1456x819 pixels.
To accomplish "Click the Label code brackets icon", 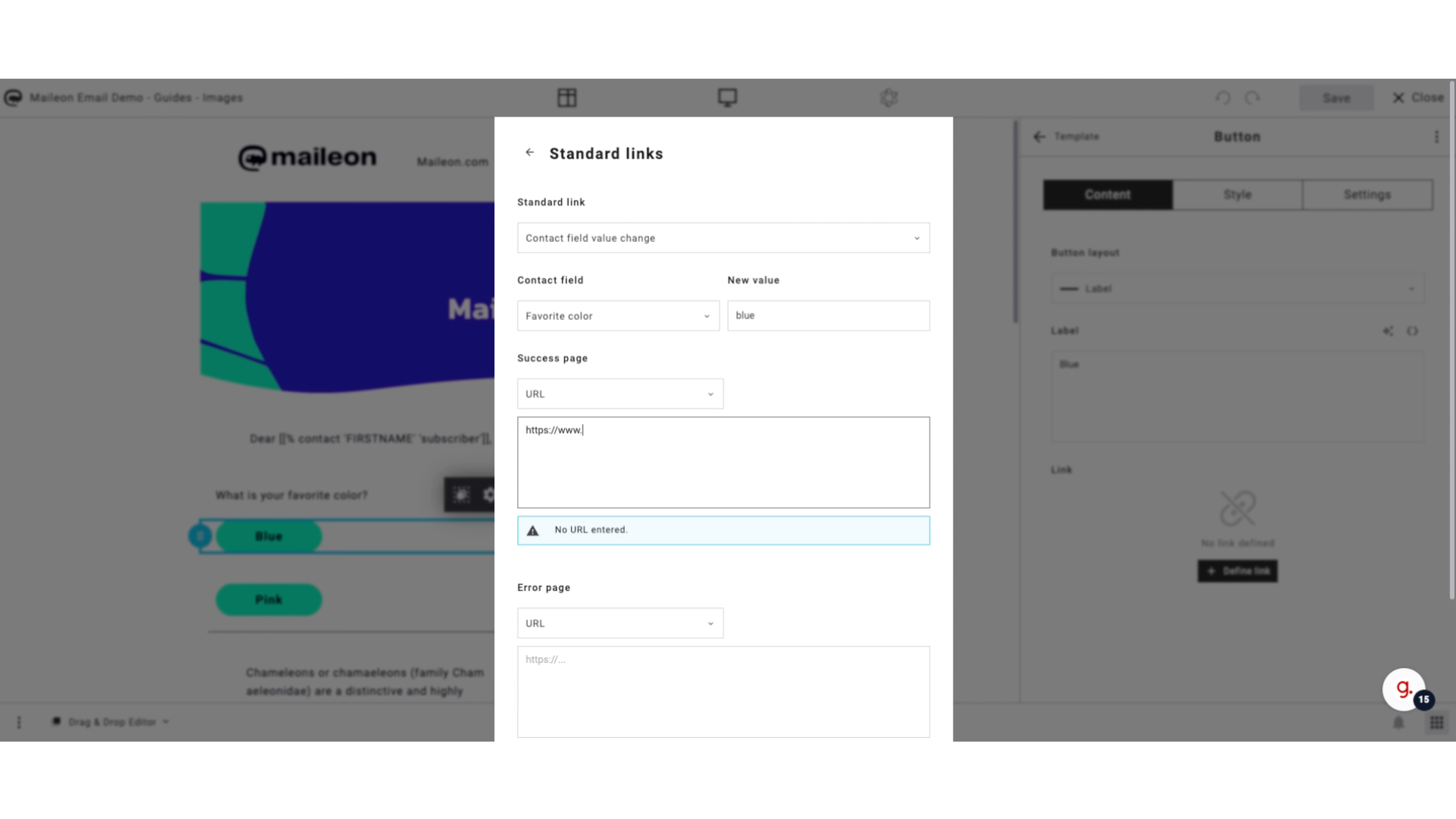I will [x=1412, y=331].
